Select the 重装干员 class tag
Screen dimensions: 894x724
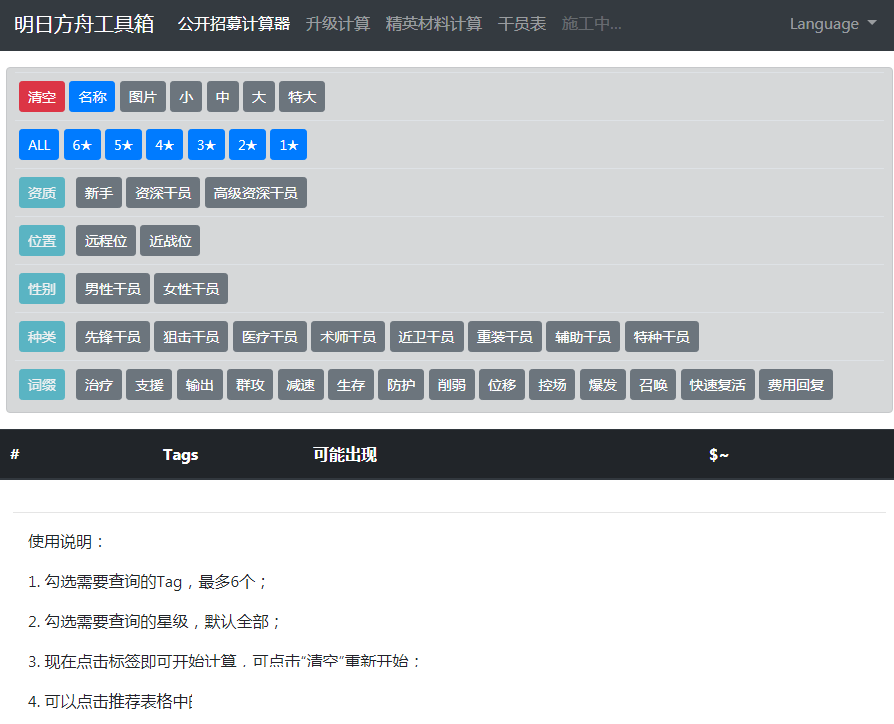[x=505, y=336]
